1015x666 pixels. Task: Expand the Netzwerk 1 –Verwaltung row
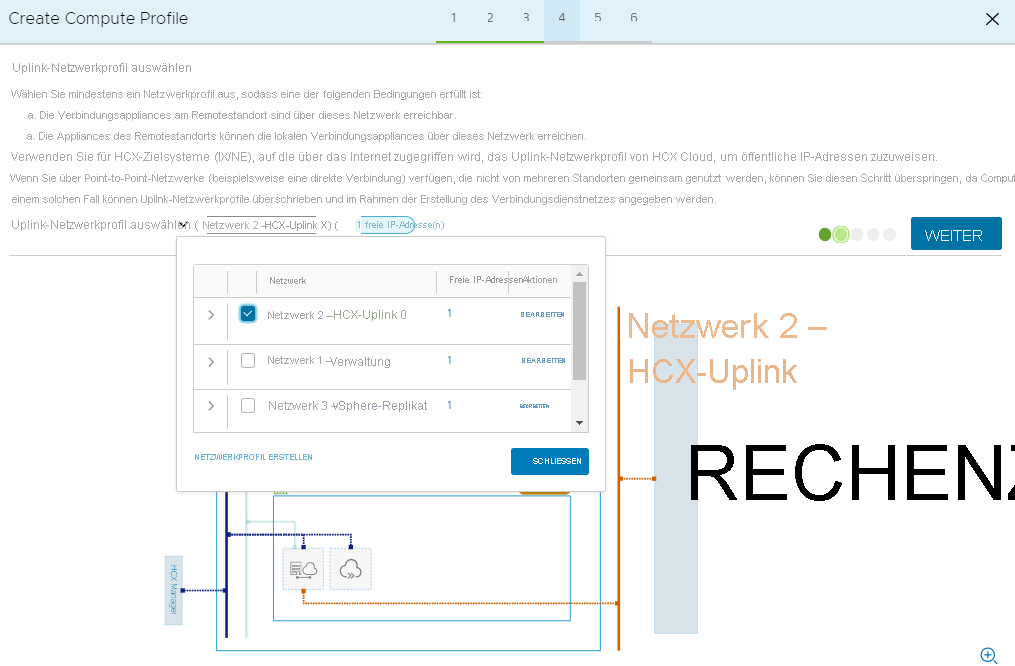(211, 362)
